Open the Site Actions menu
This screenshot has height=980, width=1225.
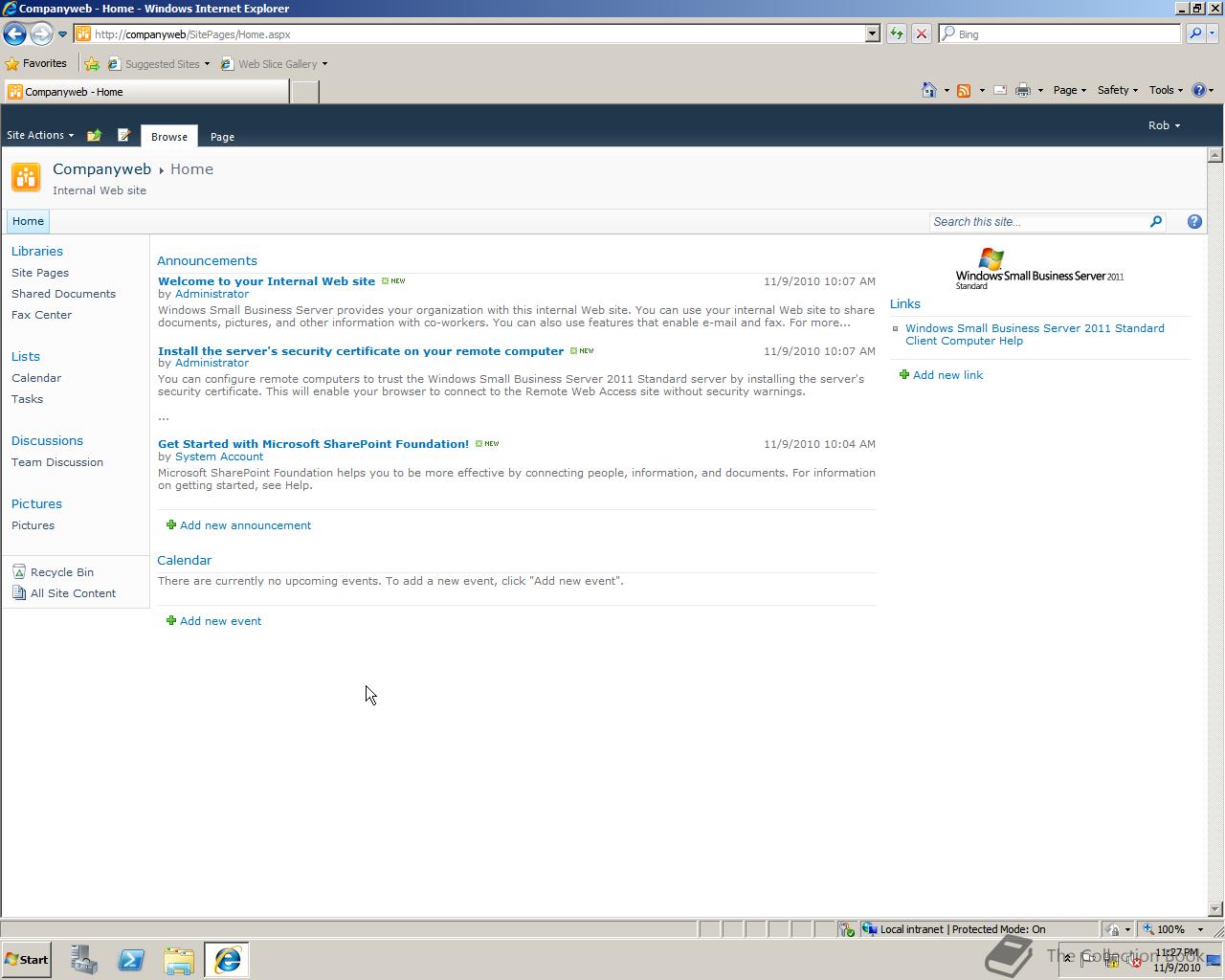pos(40,135)
